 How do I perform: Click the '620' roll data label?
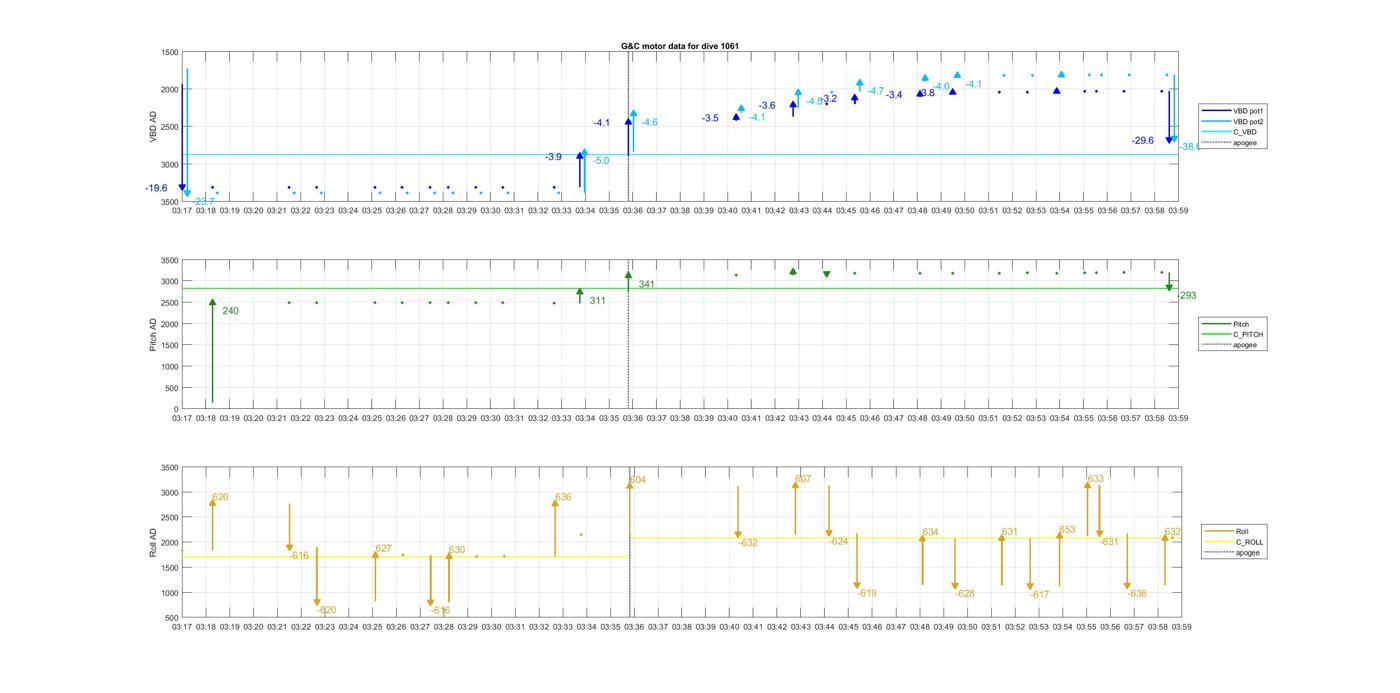pos(220,497)
